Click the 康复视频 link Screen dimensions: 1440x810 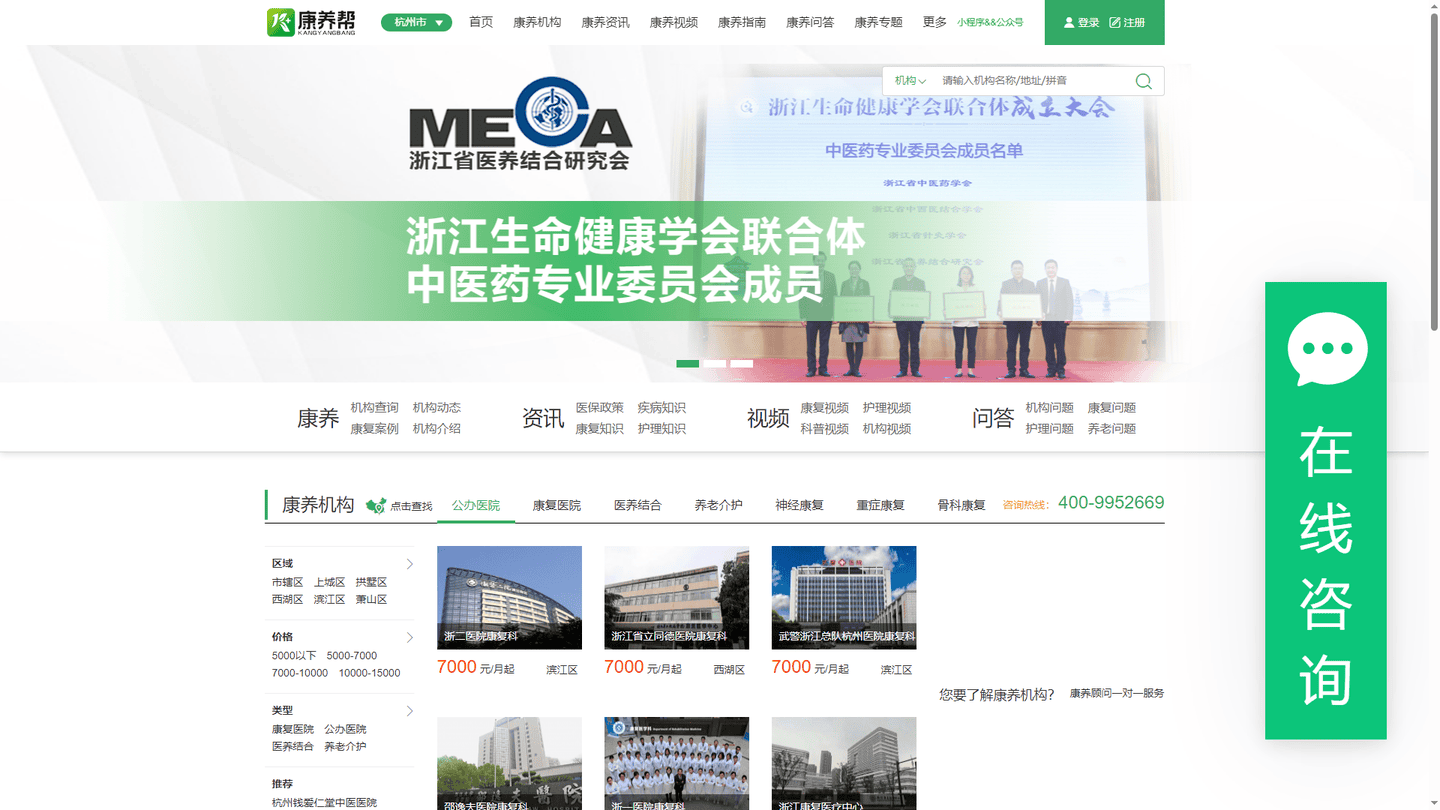tap(824, 408)
